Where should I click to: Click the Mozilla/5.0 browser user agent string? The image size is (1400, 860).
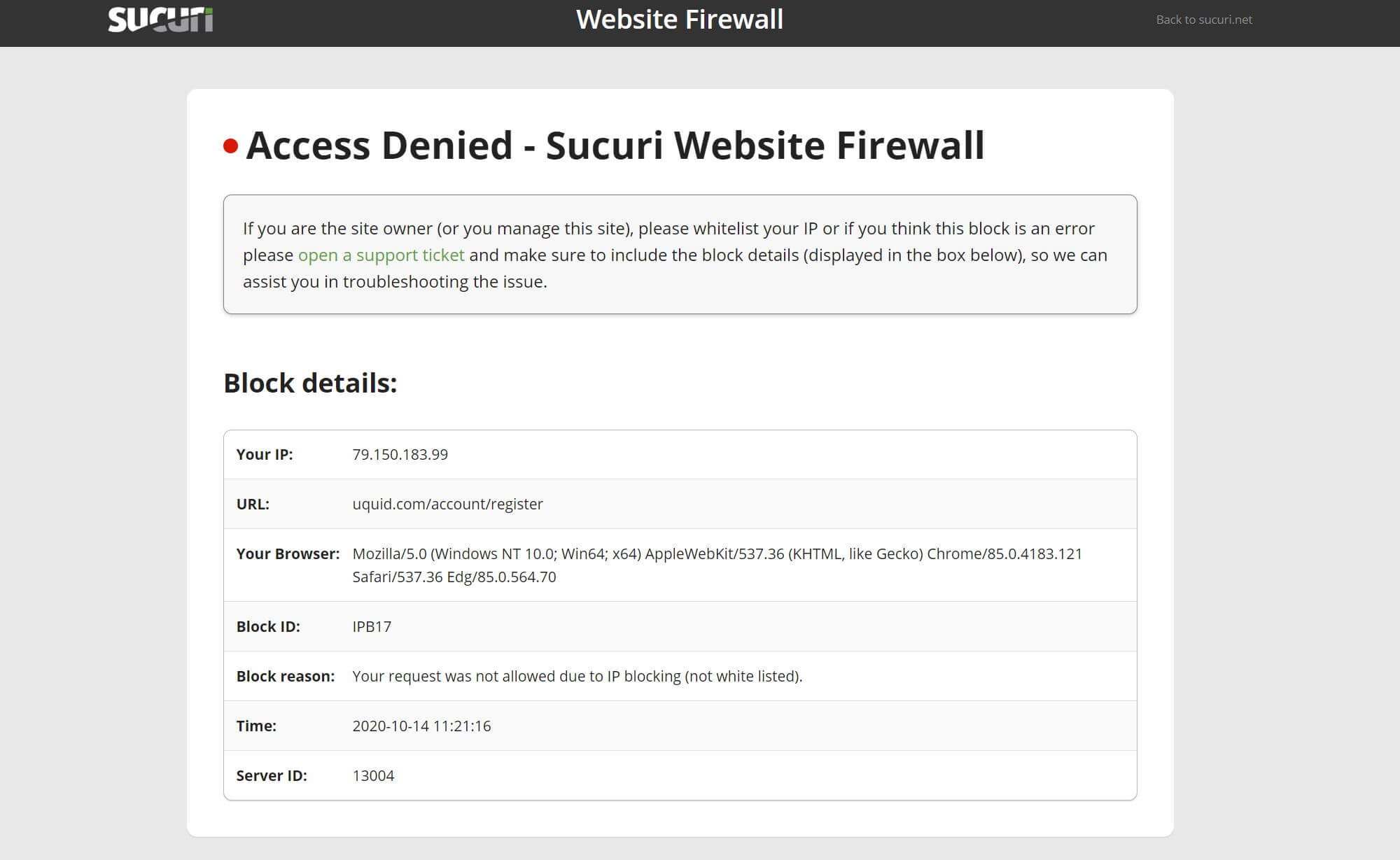(x=717, y=565)
